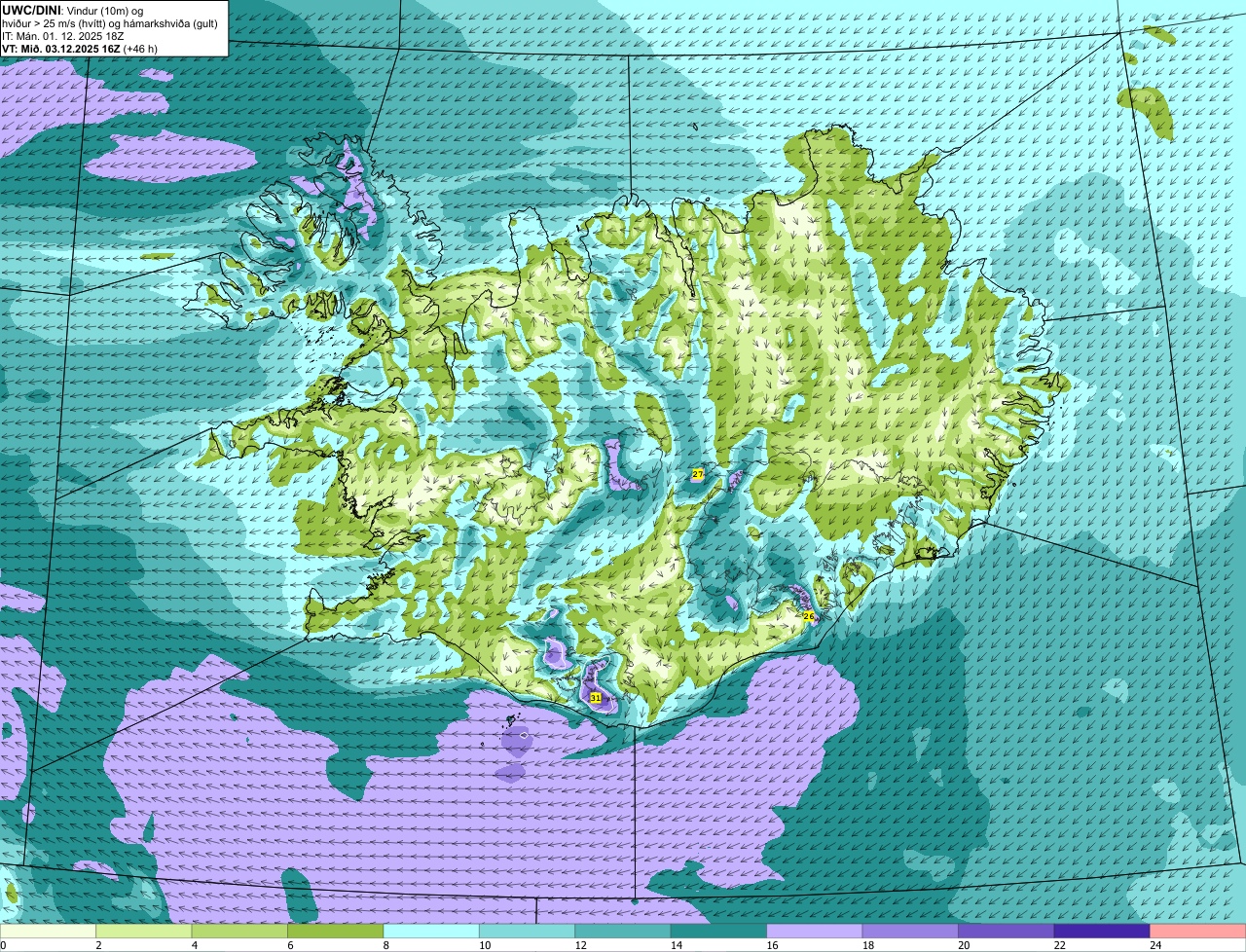Screen dimensions: 1246x952
Task: Click the 12–14 m/s teal legend swatch
Action: pos(623,932)
